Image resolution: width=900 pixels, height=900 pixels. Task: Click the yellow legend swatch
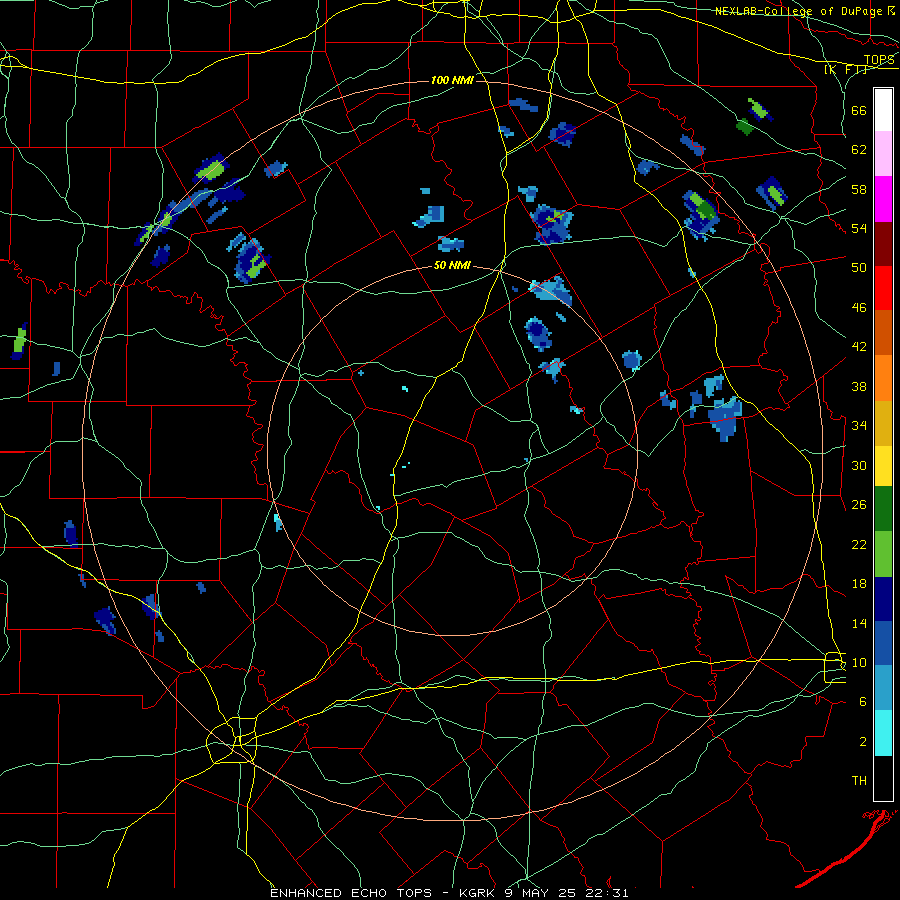[x=883, y=465]
